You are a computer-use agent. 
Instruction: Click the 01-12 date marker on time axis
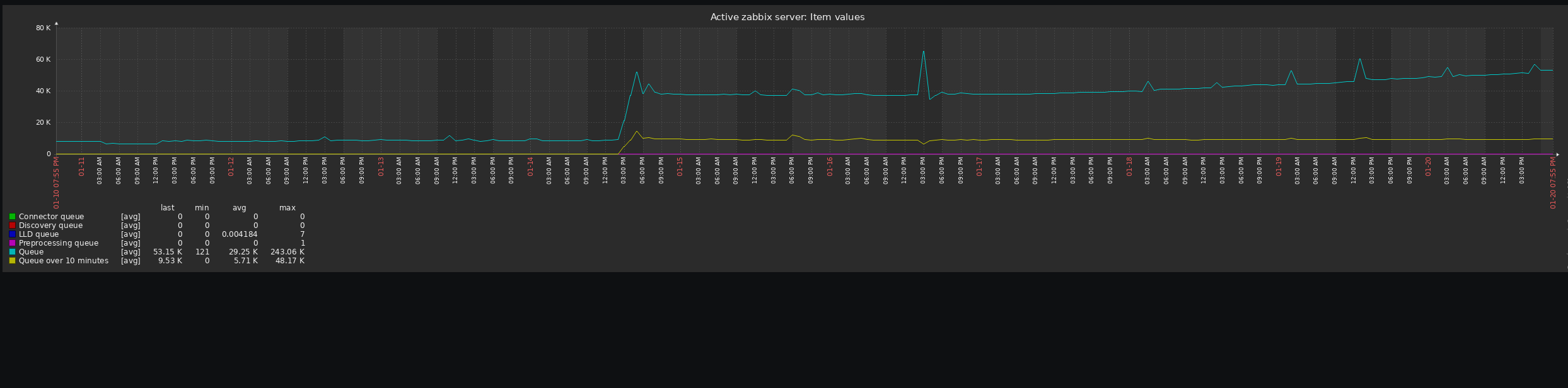(x=231, y=166)
